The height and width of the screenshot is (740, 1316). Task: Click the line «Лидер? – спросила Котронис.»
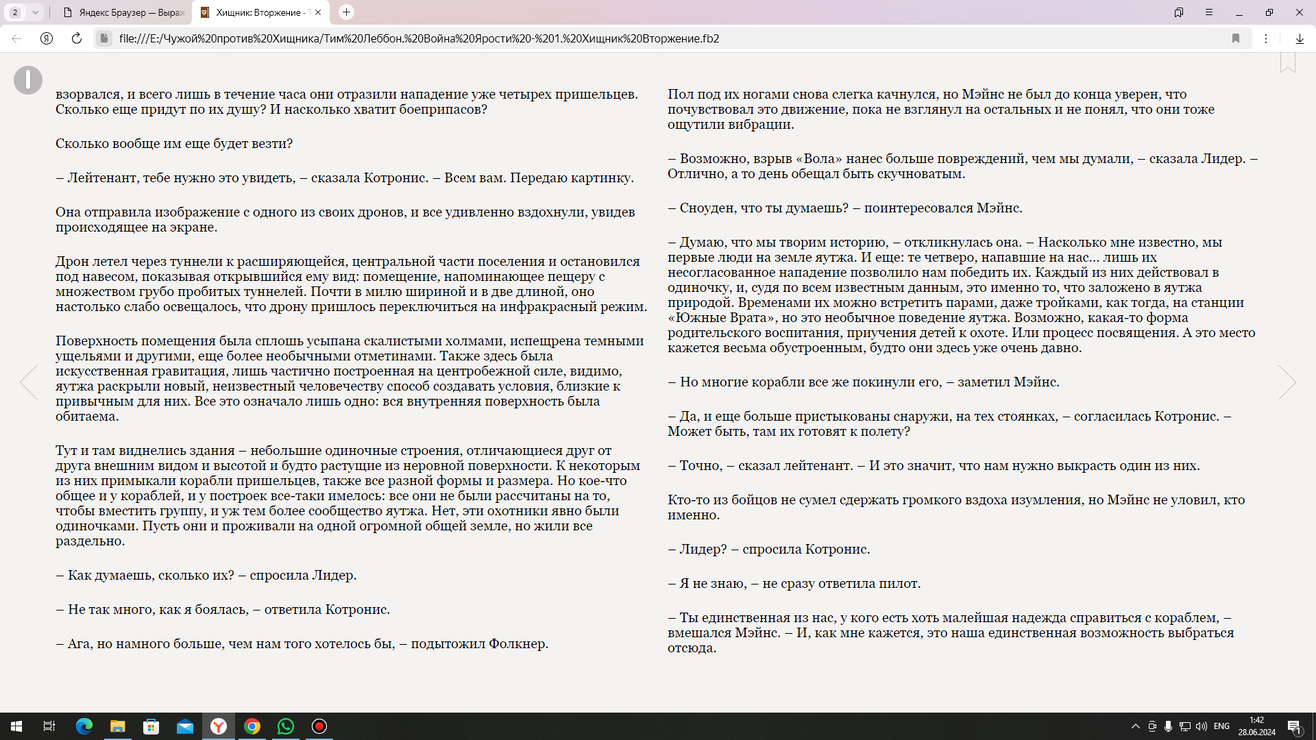pyautogui.click(x=768, y=549)
